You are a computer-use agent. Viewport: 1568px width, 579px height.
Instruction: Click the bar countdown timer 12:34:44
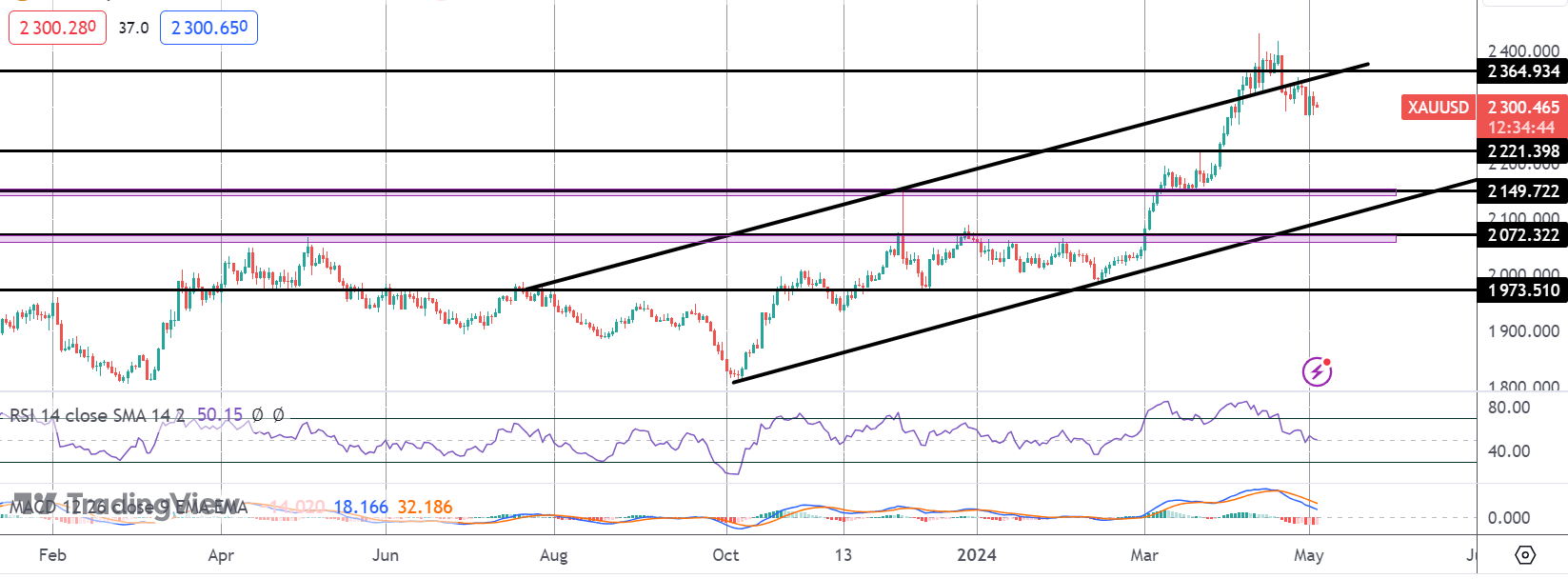[x=1521, y=128]
